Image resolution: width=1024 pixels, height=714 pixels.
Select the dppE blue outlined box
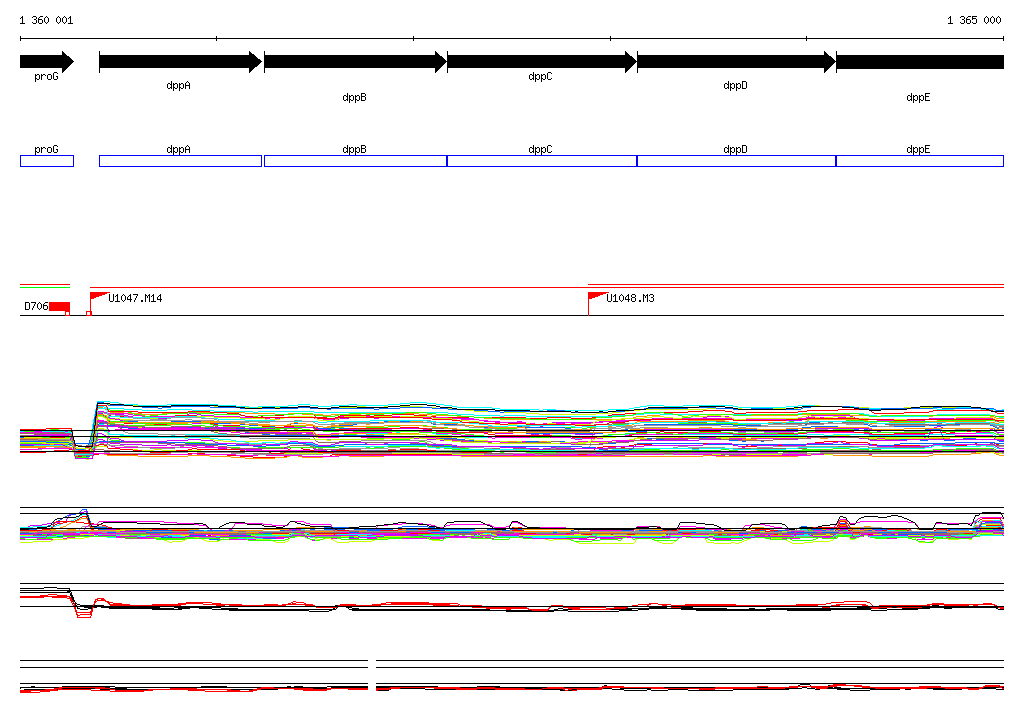coord(920,161)
